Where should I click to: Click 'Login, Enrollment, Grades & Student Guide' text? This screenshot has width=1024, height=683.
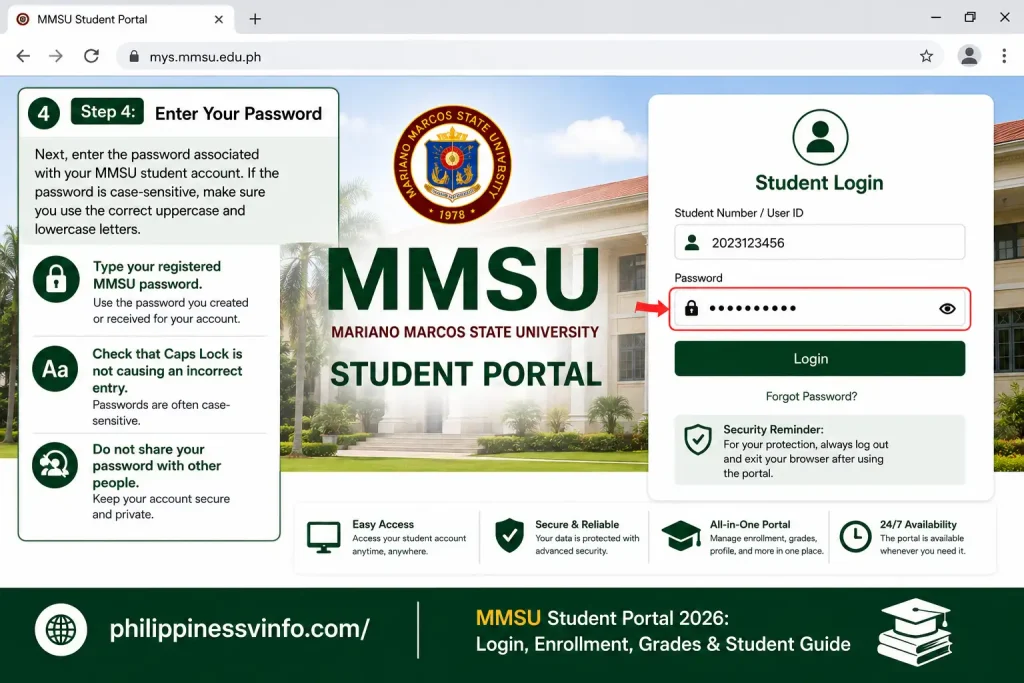pos(663,644)
